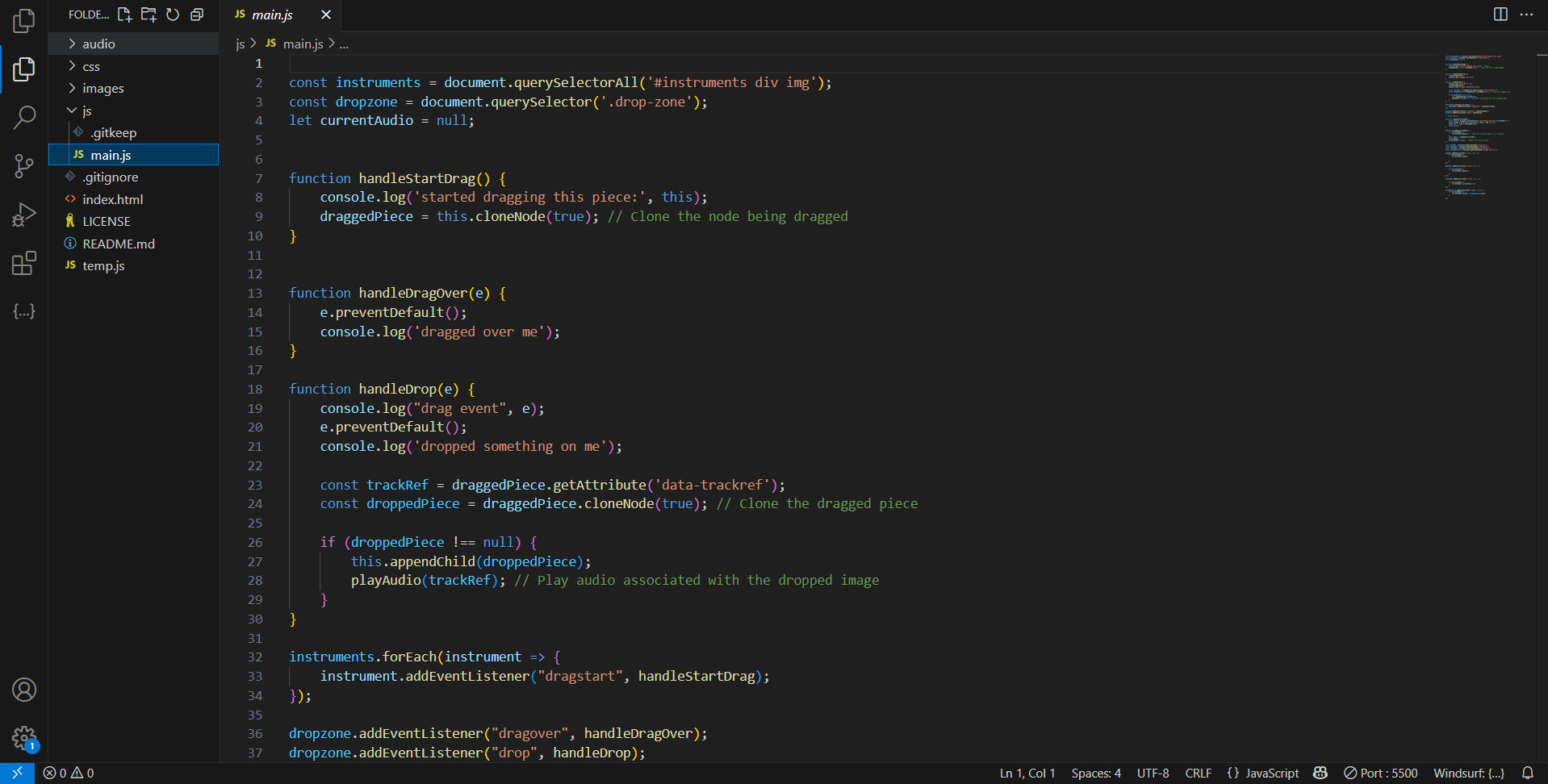Refresh the explorer file tree
The image size is (1548, 784).
[x=173, y=15]
